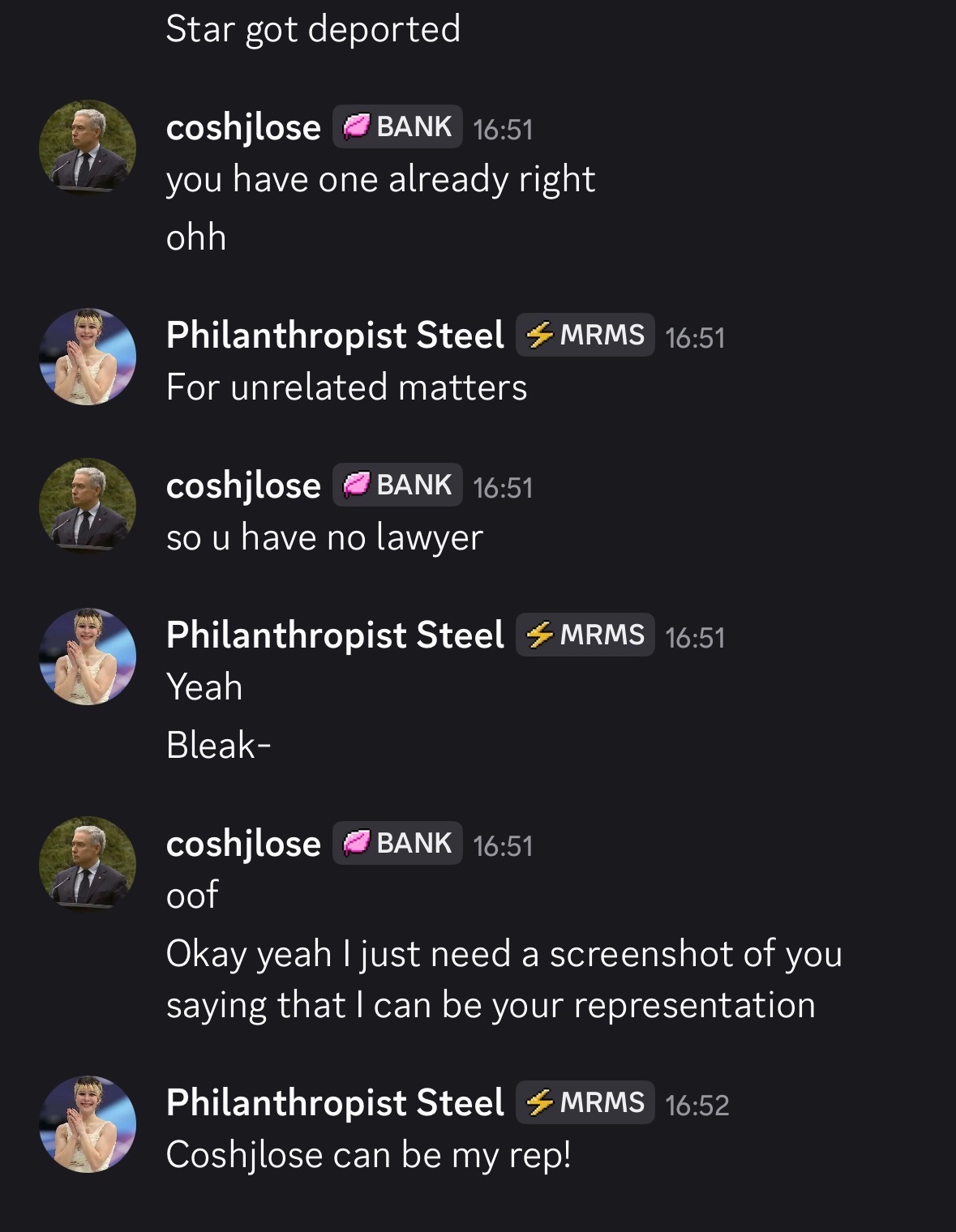Screen dimensions: 956x1232
Task: Select the 'so u have no lawyer' message
Action: tap(324, 537)
